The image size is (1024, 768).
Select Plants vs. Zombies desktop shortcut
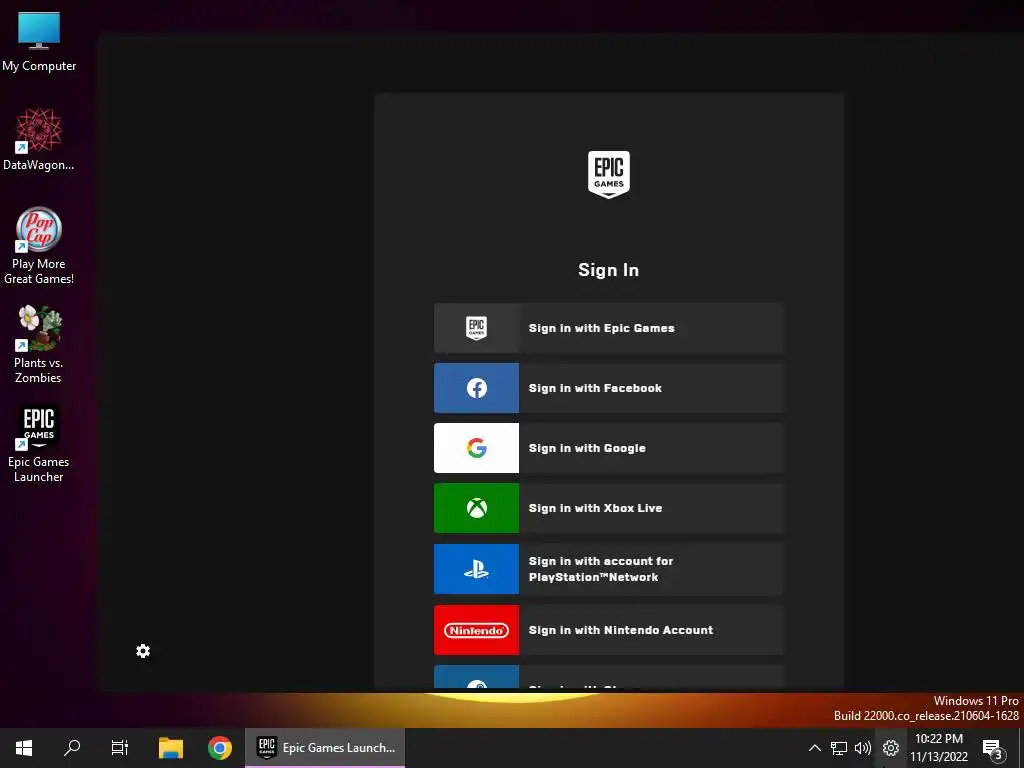[39, 345]
